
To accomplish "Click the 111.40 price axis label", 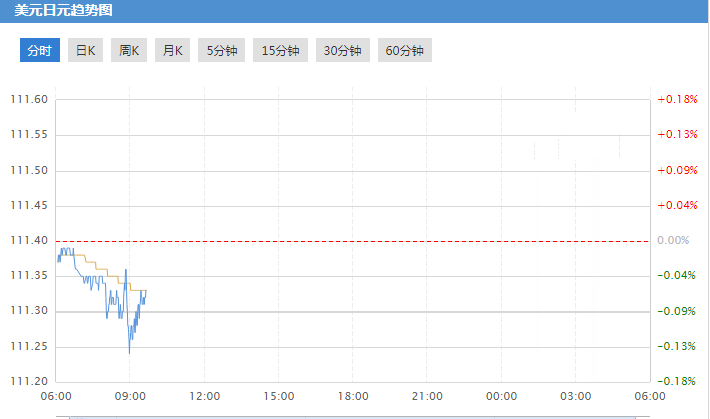I will (28, 241).
